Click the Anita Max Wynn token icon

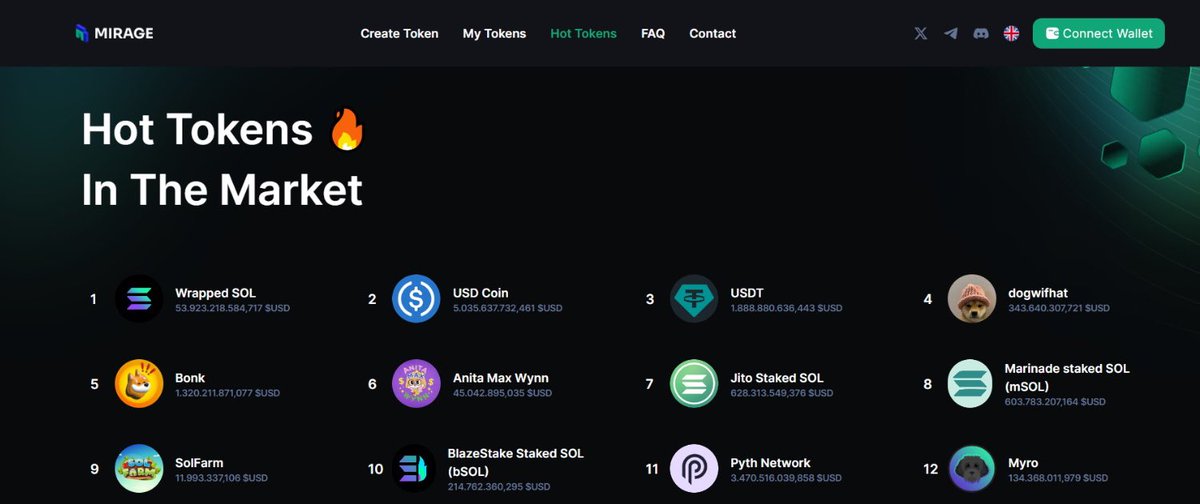pos(416,383)
